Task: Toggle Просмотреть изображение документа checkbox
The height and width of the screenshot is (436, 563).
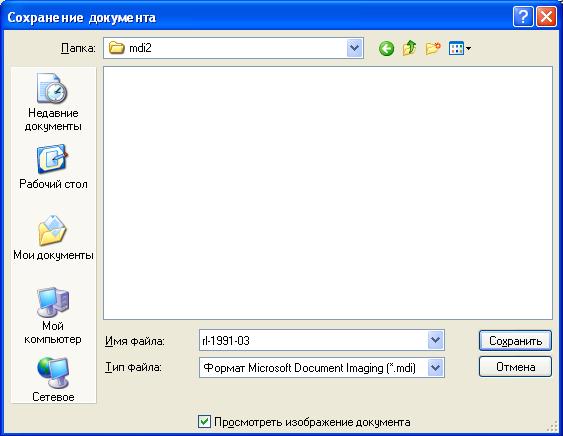Action: (x=204, y=421)
